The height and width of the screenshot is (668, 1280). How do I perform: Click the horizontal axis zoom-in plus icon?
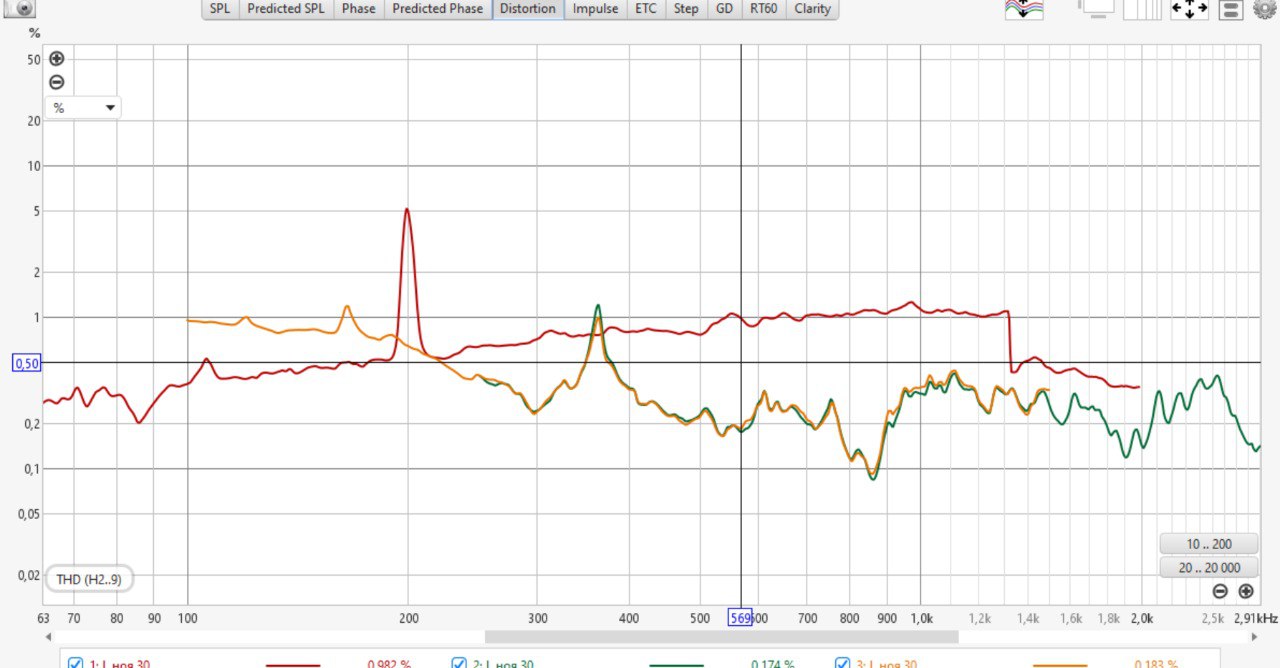[1246, 591]
